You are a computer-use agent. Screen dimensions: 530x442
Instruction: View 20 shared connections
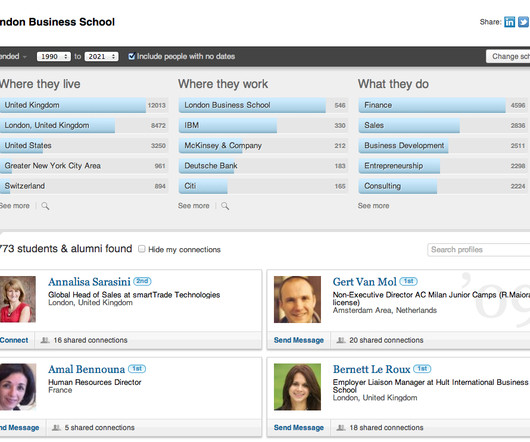(386, 340)
